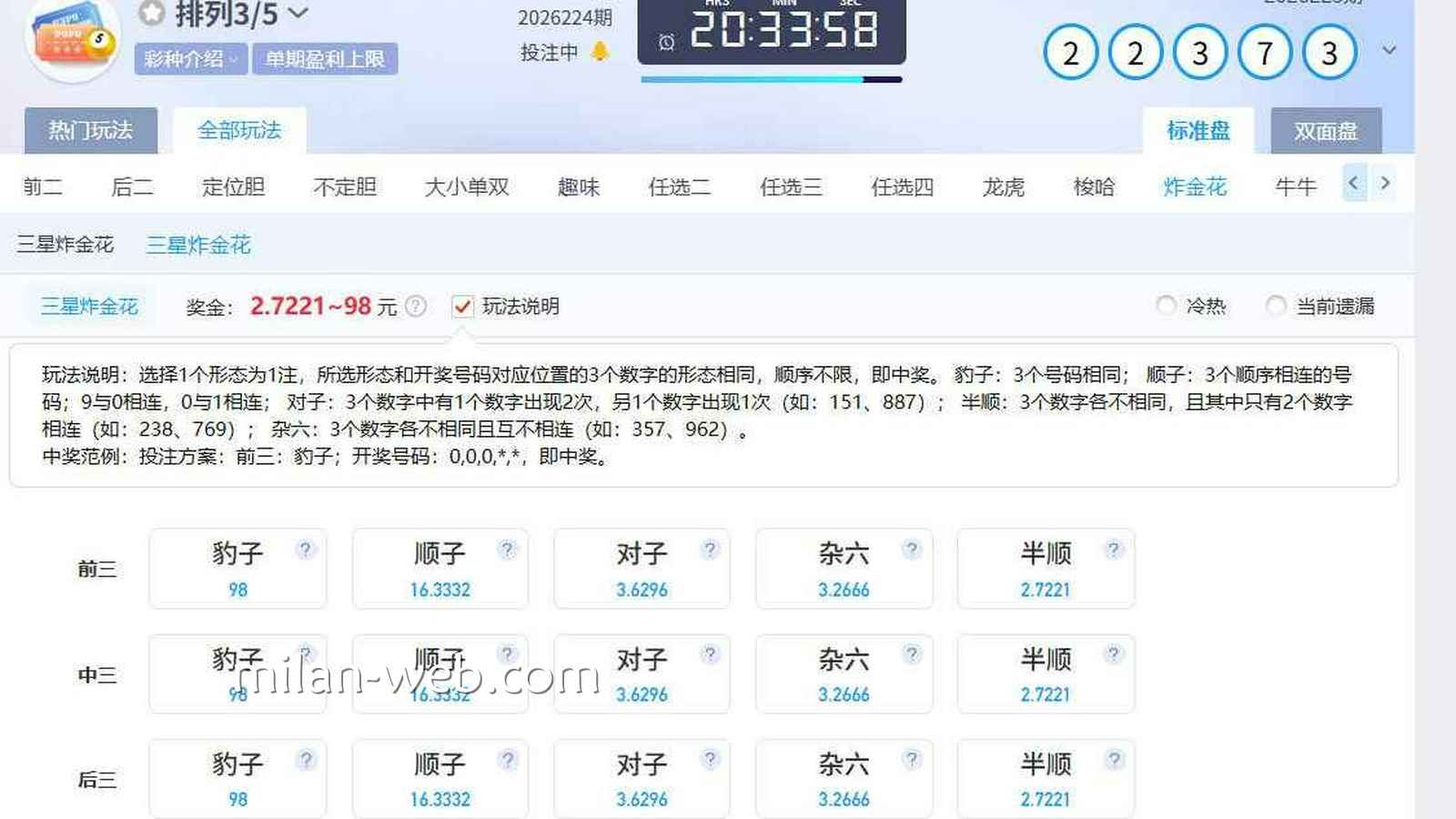Screen dimensions: 1456x819
Task: Select the 三星炸金花 tab beside the prize amount
Action: (89, 306)
